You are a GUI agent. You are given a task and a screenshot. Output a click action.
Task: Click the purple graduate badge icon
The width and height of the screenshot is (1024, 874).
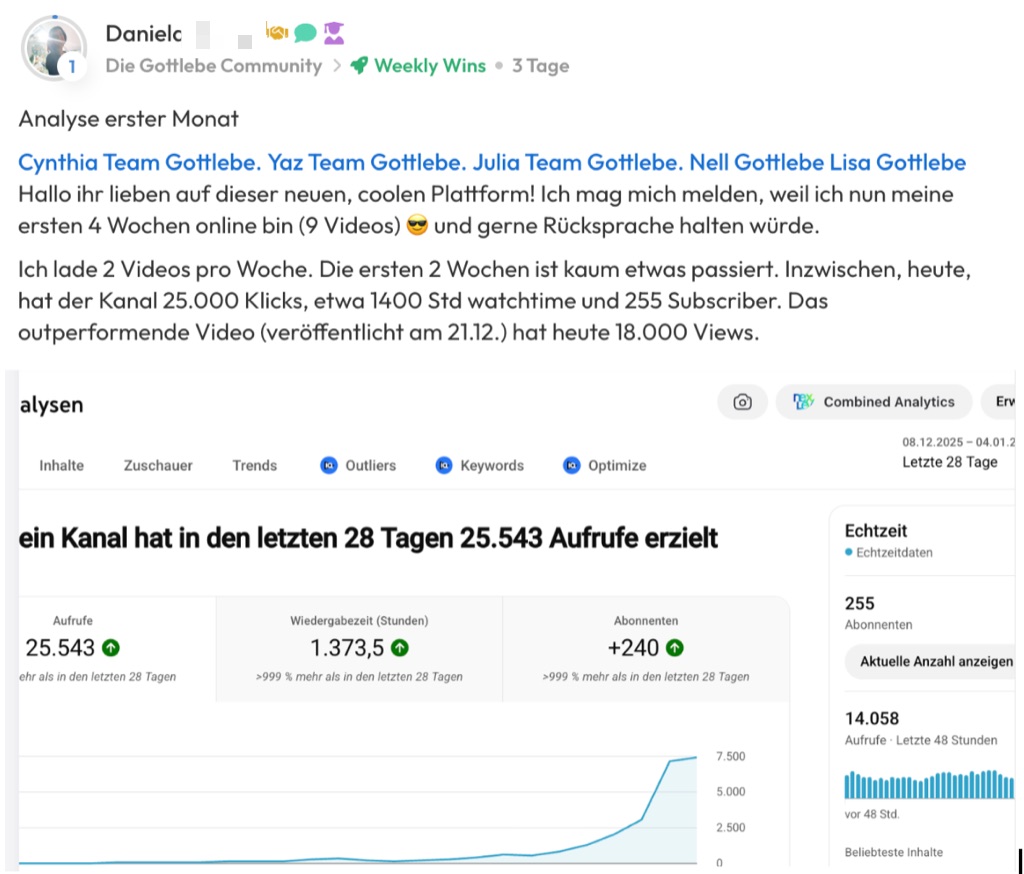334,33
